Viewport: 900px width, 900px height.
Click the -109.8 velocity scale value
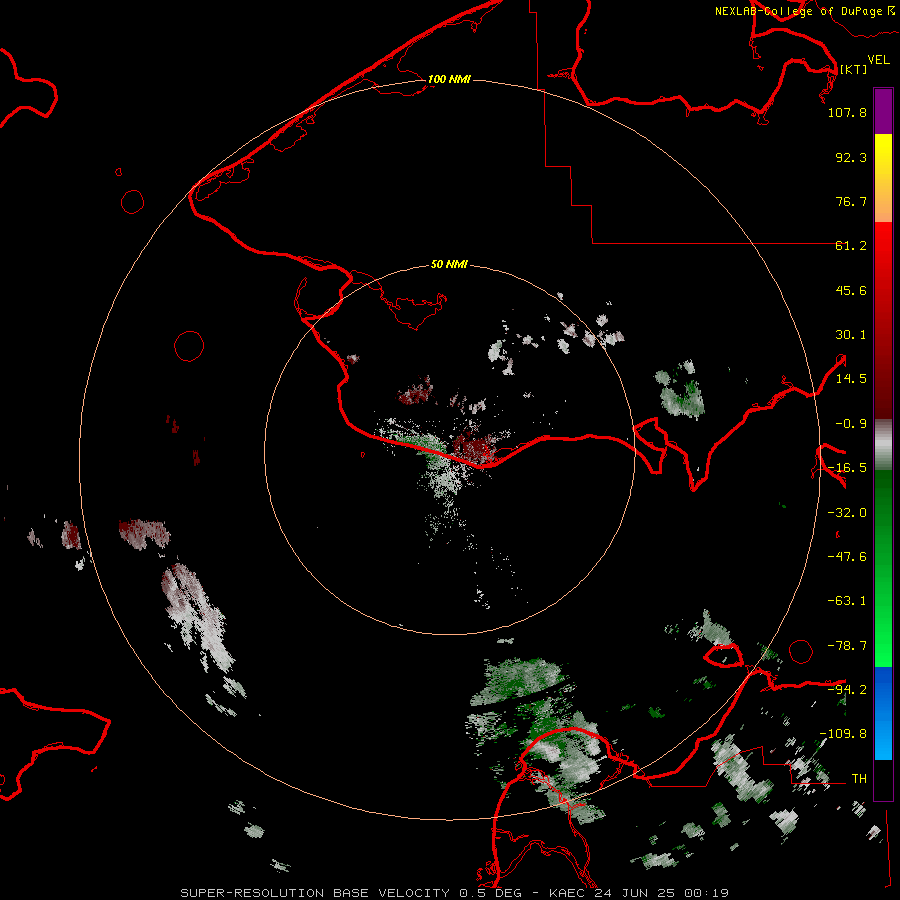tap(843, 734)
